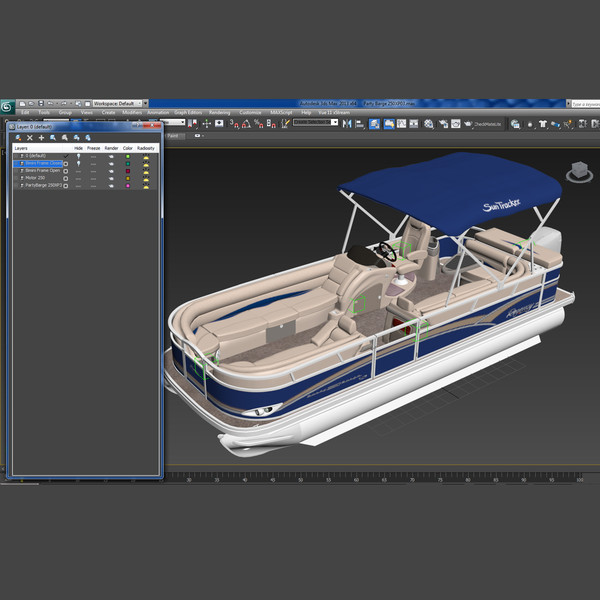Toggle the Graphite Modeling Tools ribbon icon
600x600 pixels.
pos(389,124)
